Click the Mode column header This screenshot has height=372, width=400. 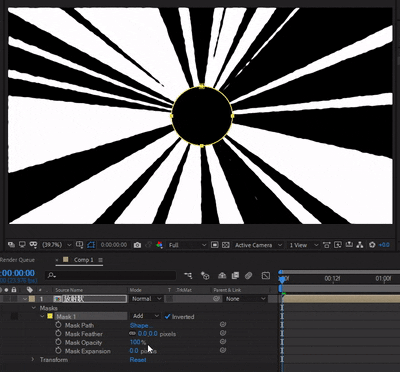tap(135, 290)
